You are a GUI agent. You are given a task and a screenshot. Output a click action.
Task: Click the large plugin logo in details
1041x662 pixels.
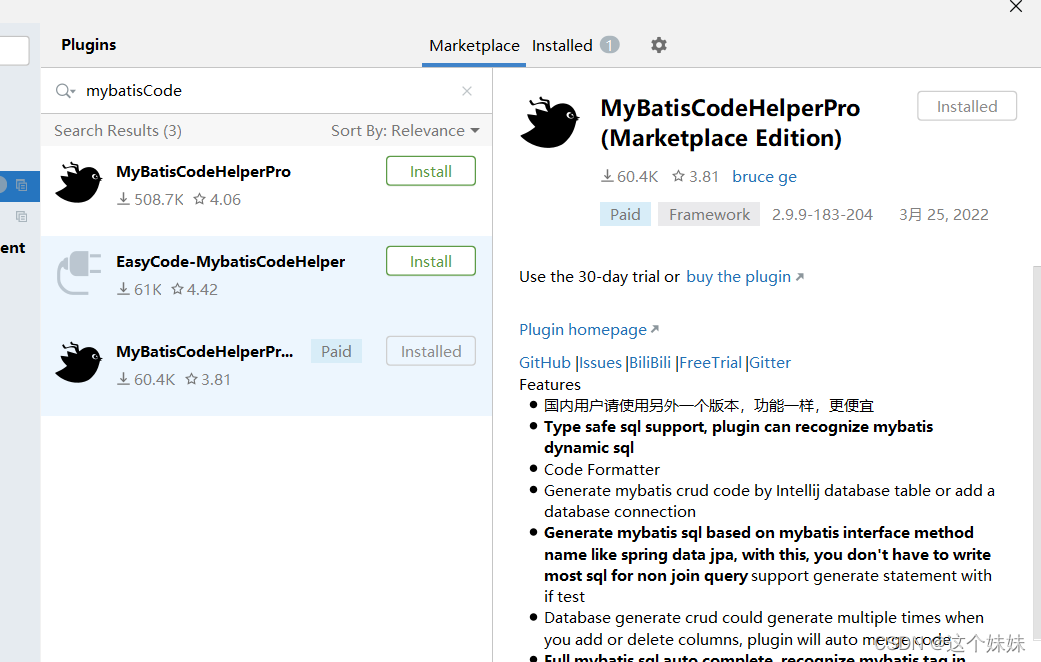(550, 124)
